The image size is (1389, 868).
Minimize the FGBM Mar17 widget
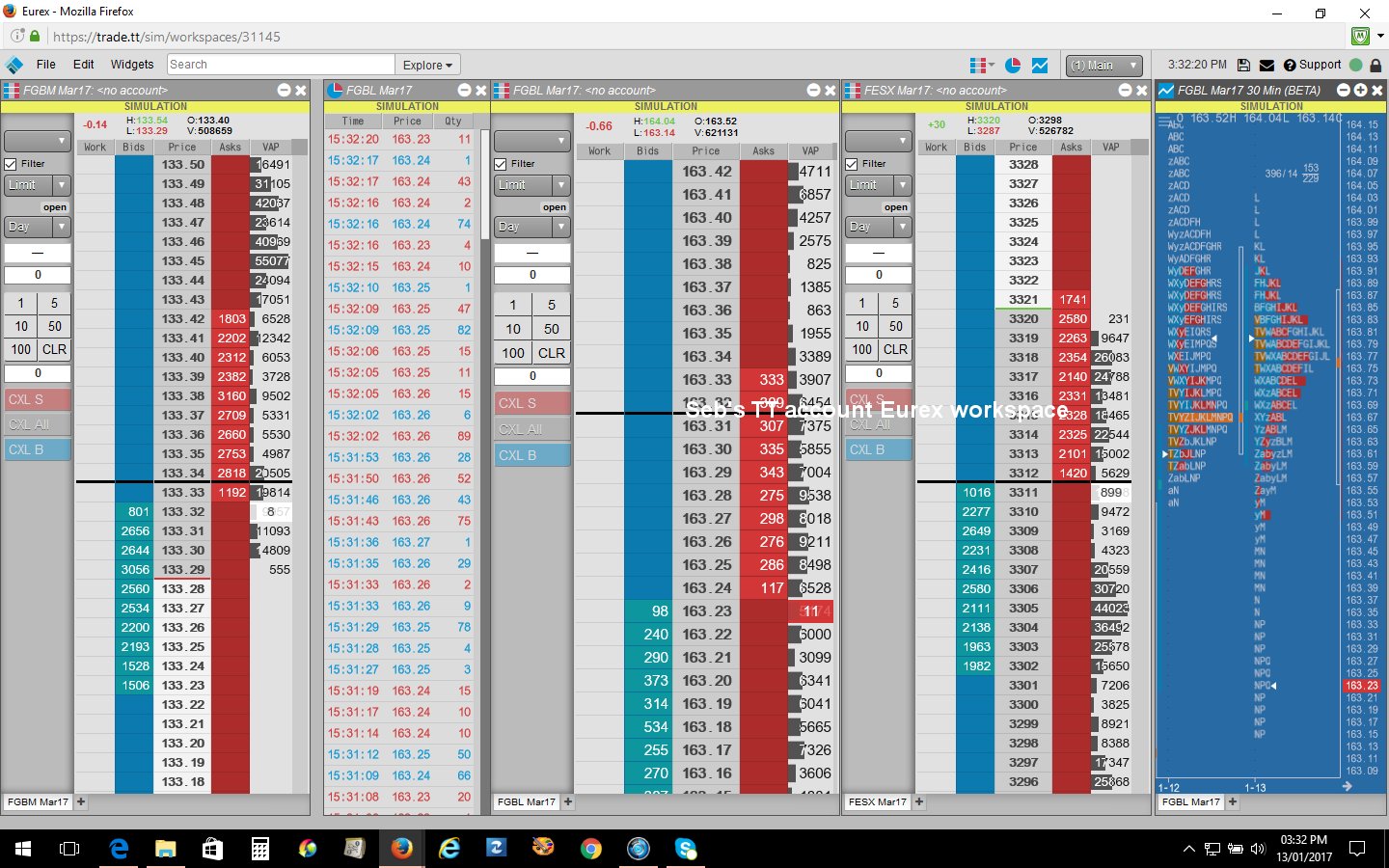click(284, 90)
